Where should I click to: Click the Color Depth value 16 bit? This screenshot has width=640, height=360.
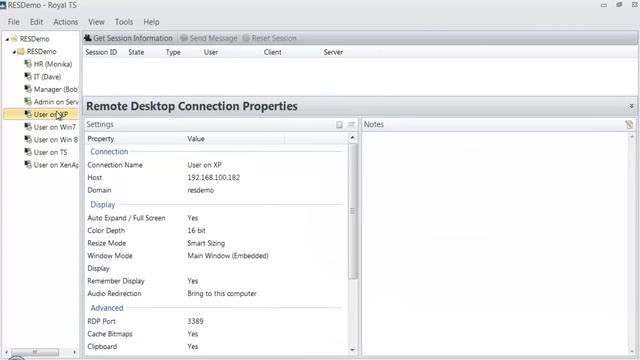coord(196,231)
